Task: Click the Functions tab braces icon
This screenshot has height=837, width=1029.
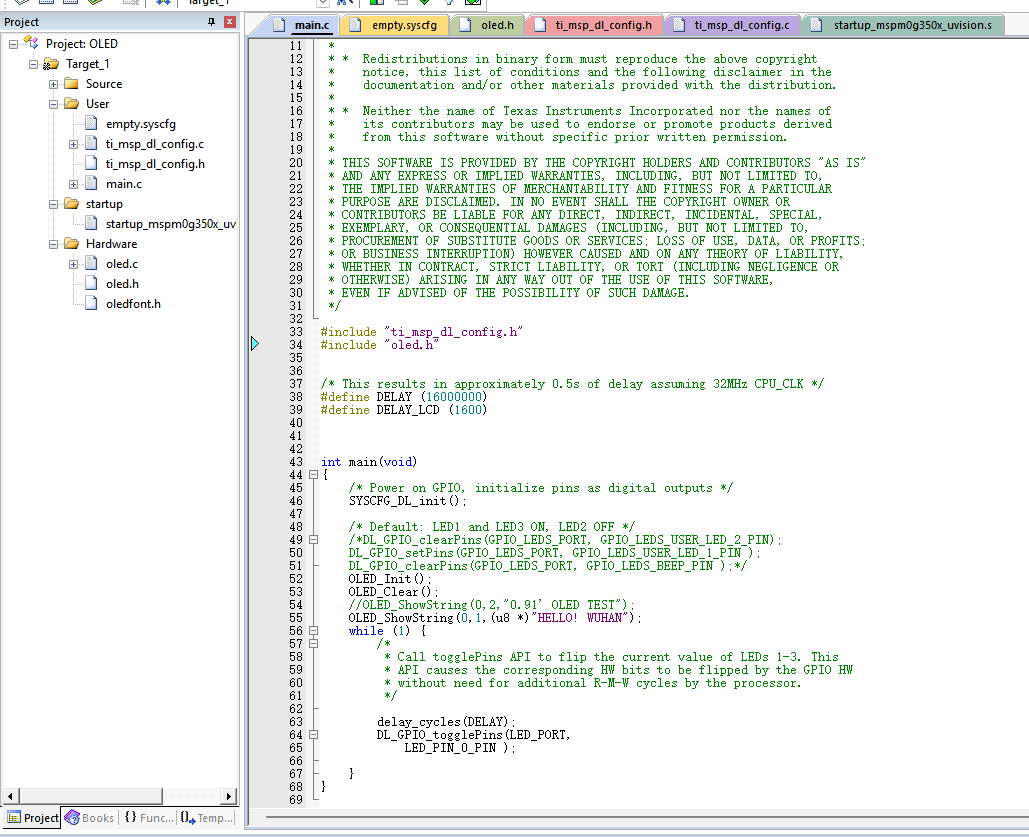Action: 131,817
